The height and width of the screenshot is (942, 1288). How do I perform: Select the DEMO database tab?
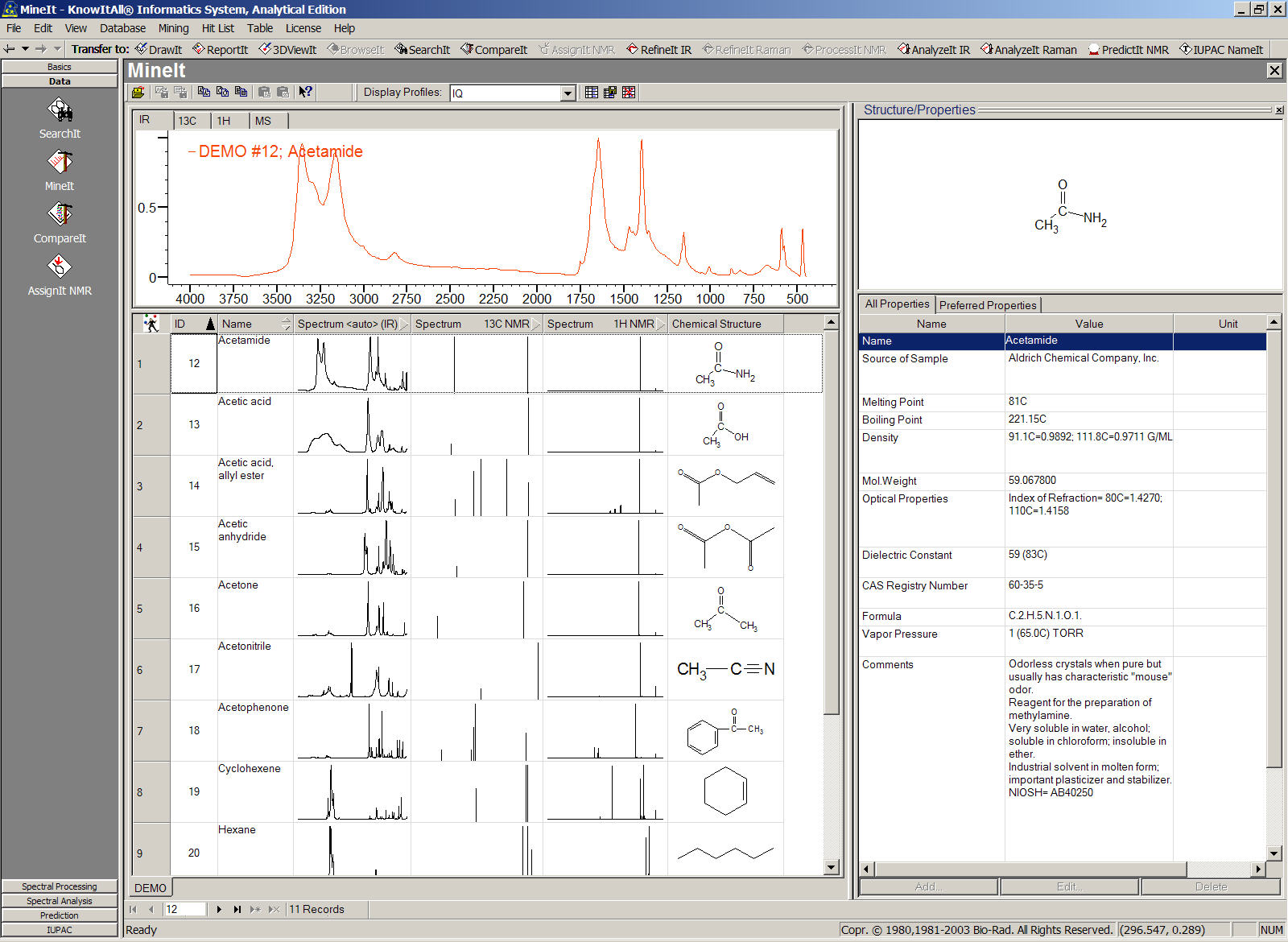click(x=151, y=887)
